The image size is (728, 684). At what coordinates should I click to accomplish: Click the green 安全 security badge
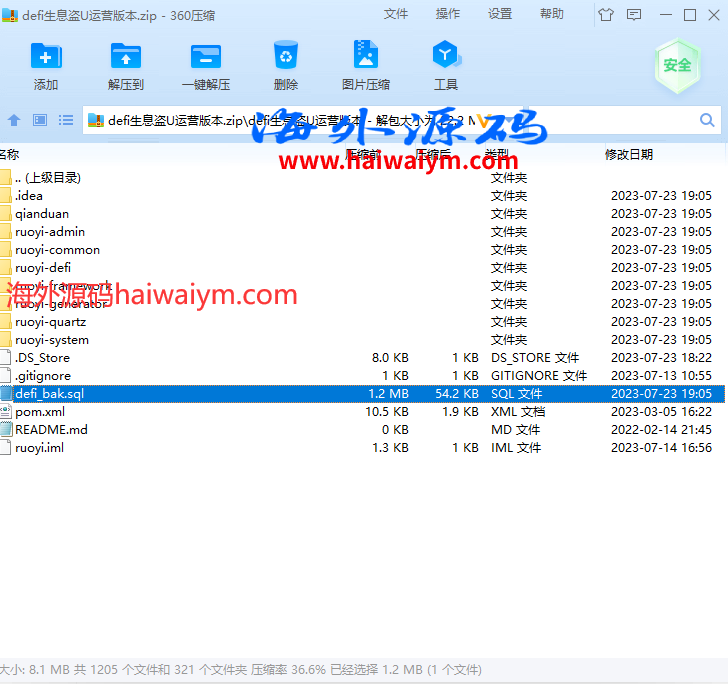677,65
